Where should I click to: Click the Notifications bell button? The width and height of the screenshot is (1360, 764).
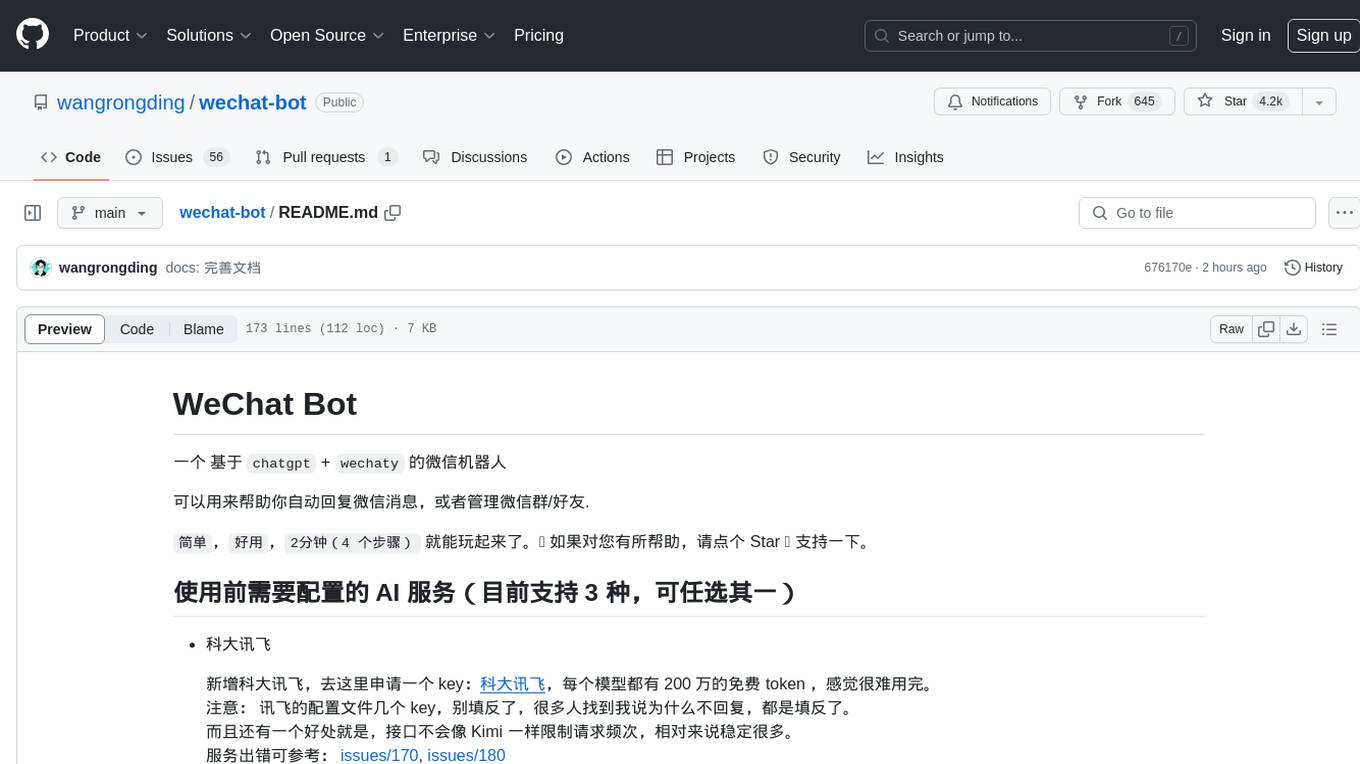tap(992, 102)
